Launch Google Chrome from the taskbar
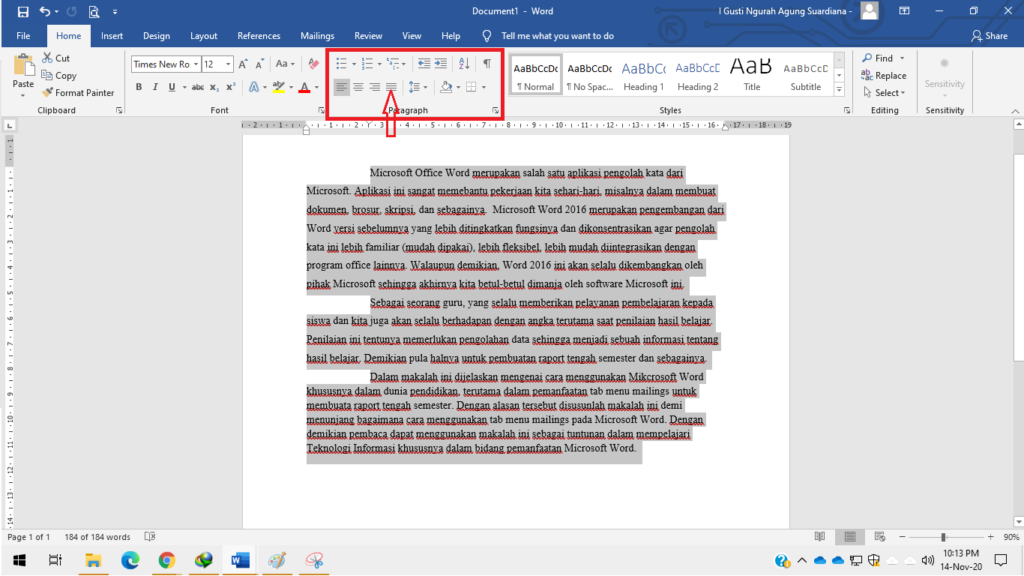The image size is (1024, 576). point(167,560)
